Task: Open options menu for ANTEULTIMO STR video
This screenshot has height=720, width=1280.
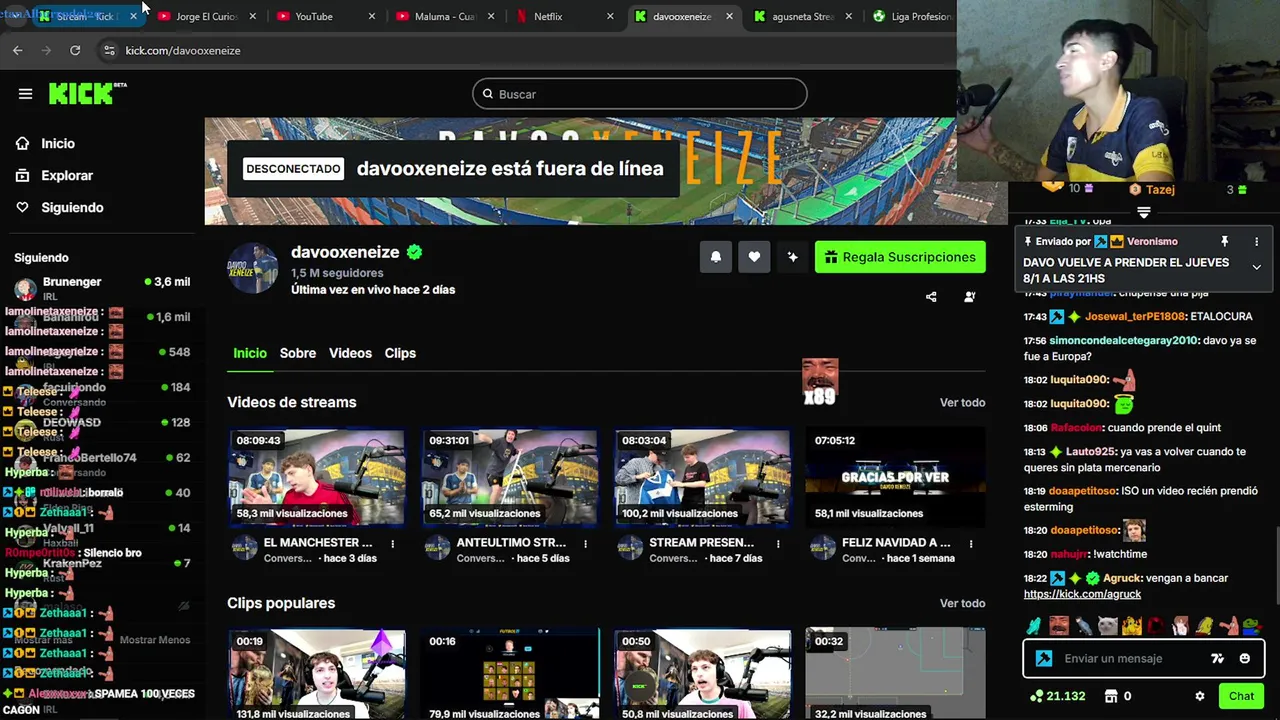Action: tap(585, 544)
